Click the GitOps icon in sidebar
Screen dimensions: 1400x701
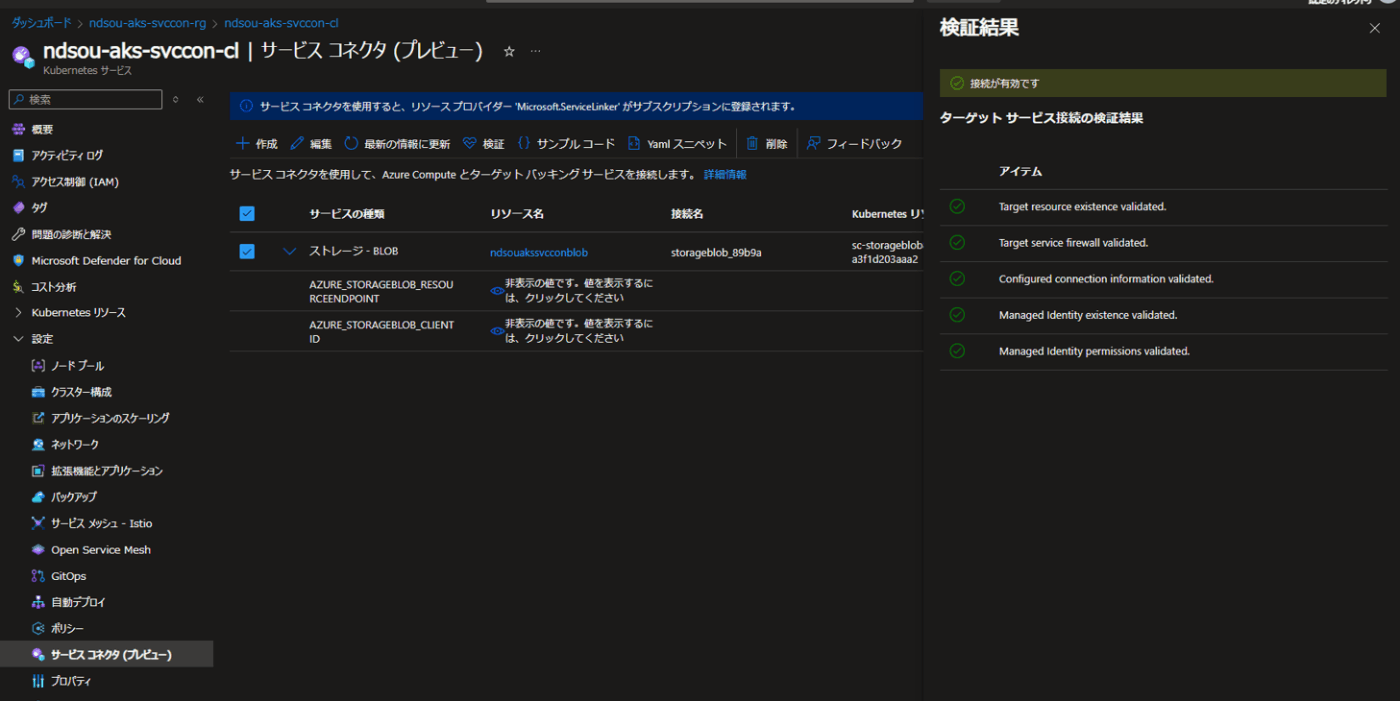point(38,576)
